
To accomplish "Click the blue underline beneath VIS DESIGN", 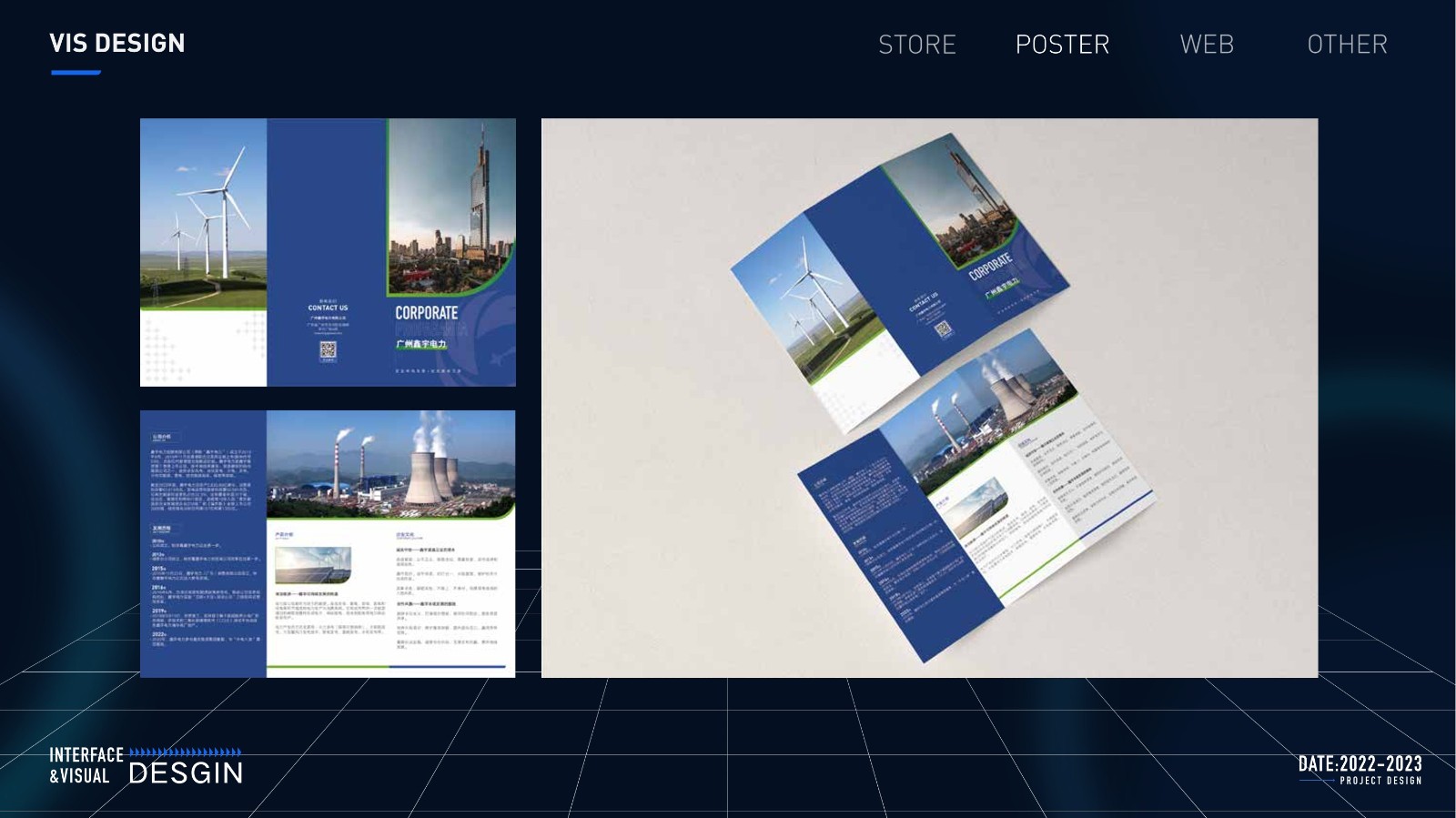I will 76,73.
